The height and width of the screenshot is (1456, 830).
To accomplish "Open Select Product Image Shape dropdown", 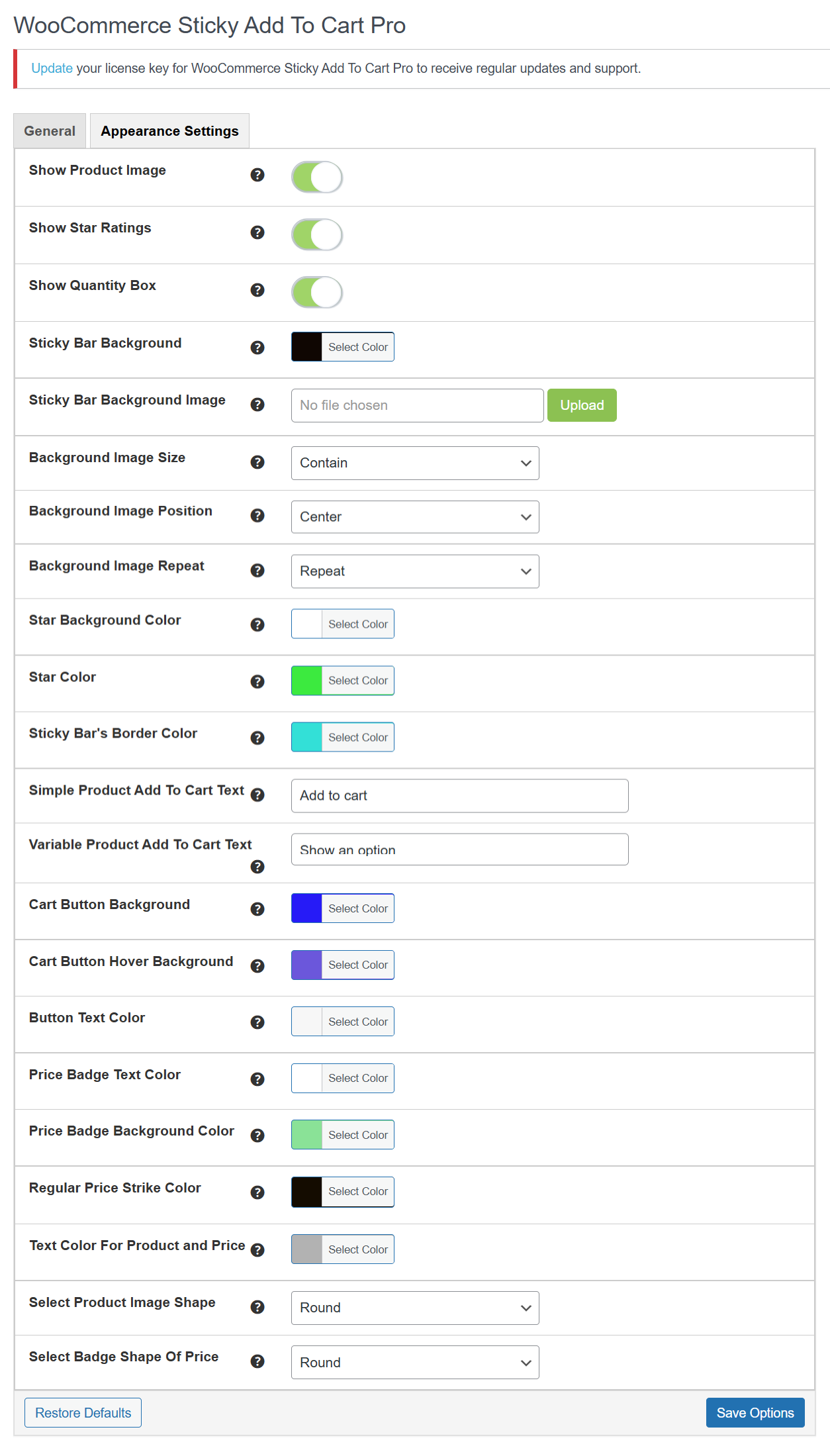I will coord(415,1308).
